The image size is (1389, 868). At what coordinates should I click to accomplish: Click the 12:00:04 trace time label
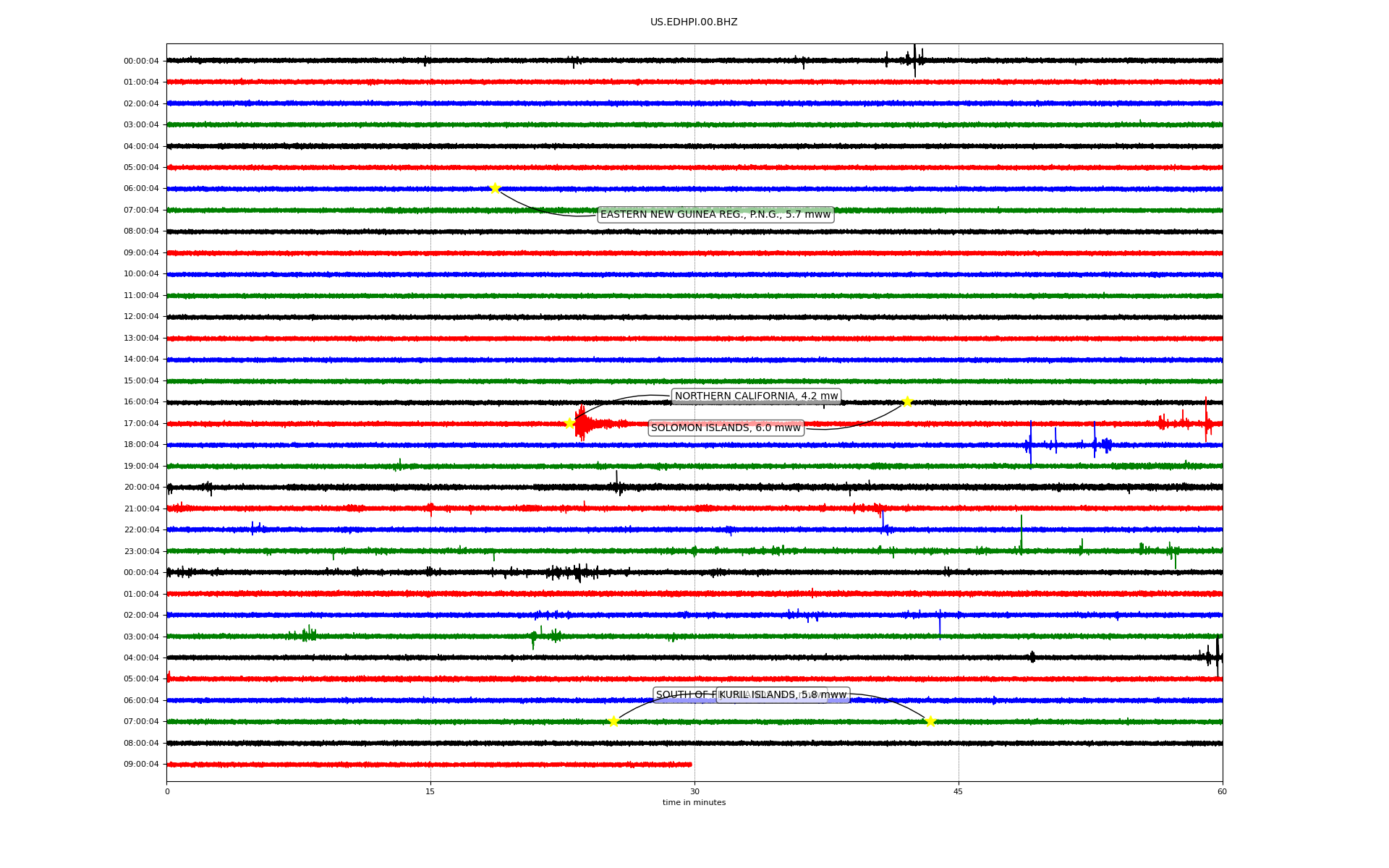coord(141,317)
